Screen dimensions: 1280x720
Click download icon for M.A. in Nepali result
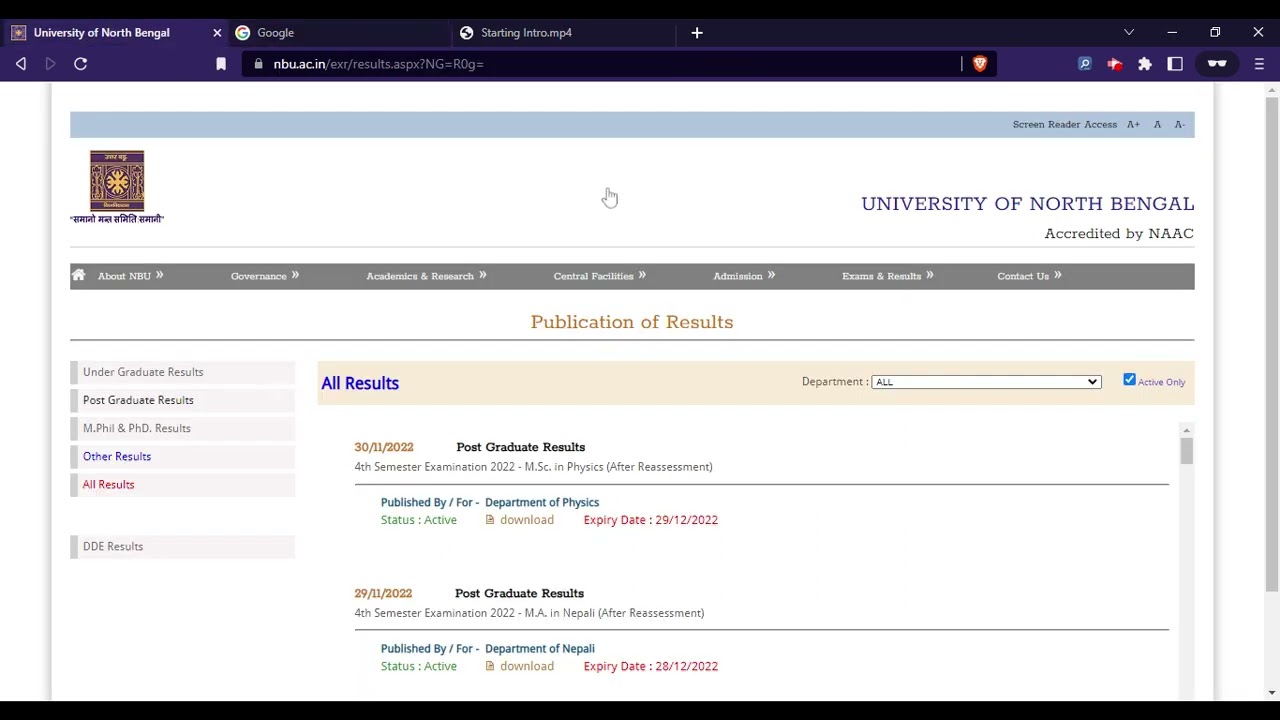click(x=490, y=666)
